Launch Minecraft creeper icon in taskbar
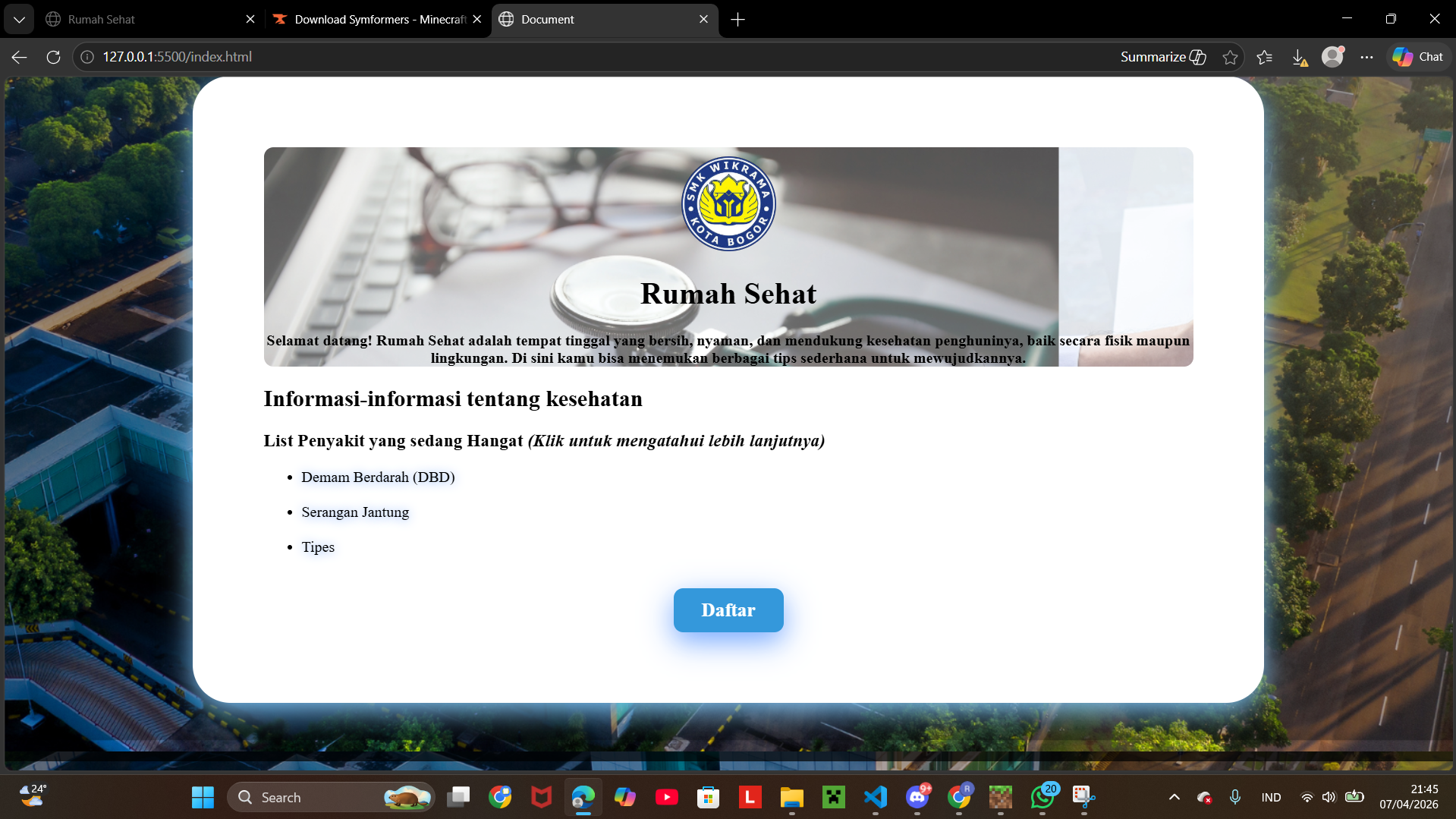 click(833, 797)
